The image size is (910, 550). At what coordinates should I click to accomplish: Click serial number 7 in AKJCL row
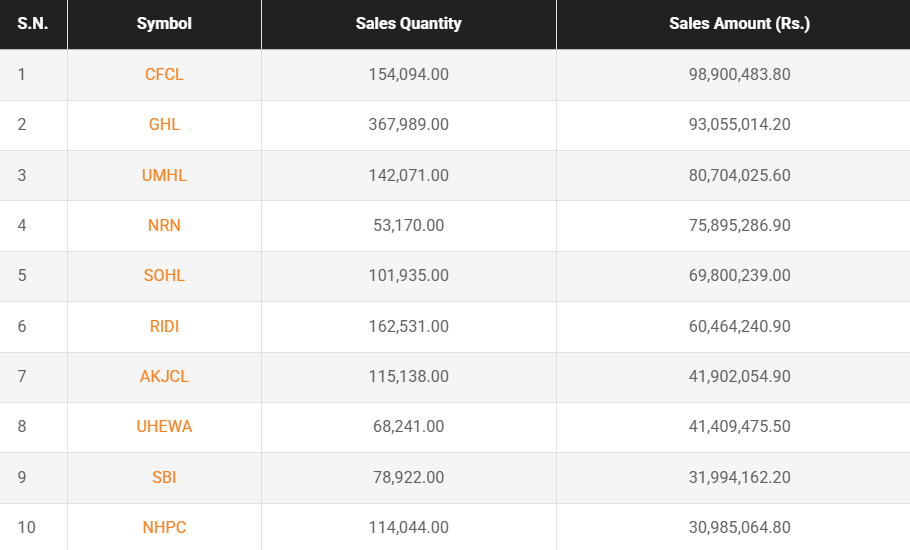[22, 376]
